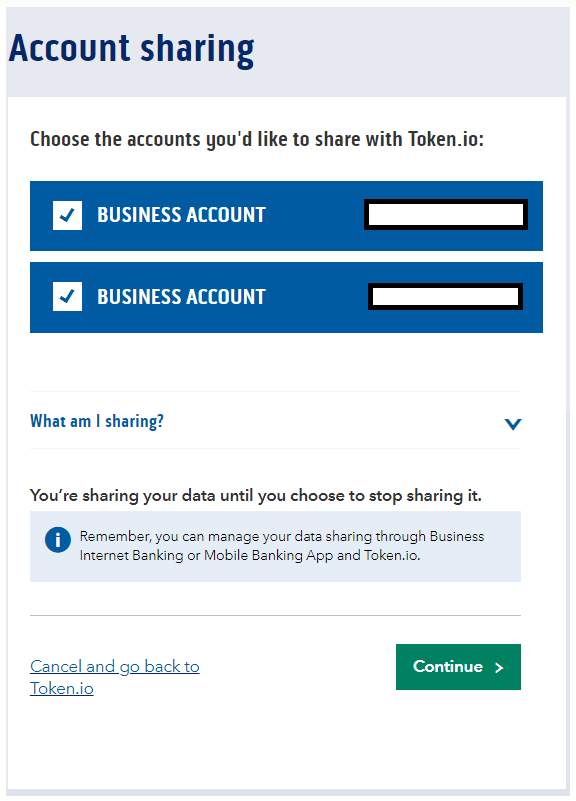Click the first account's redacted number box
The width and height of the screenshot is (576, 801).
click(446, 215)
